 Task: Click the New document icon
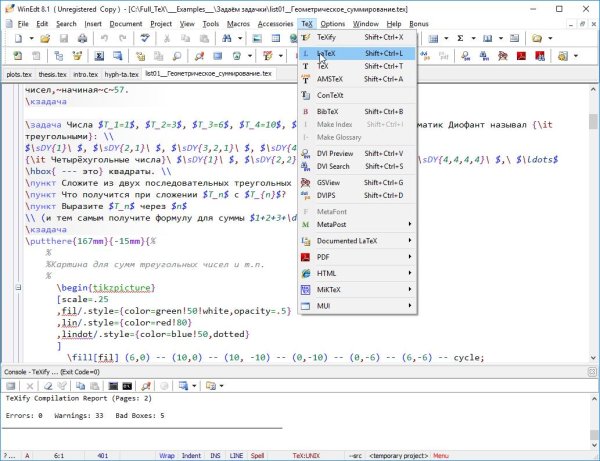point(18,38)
